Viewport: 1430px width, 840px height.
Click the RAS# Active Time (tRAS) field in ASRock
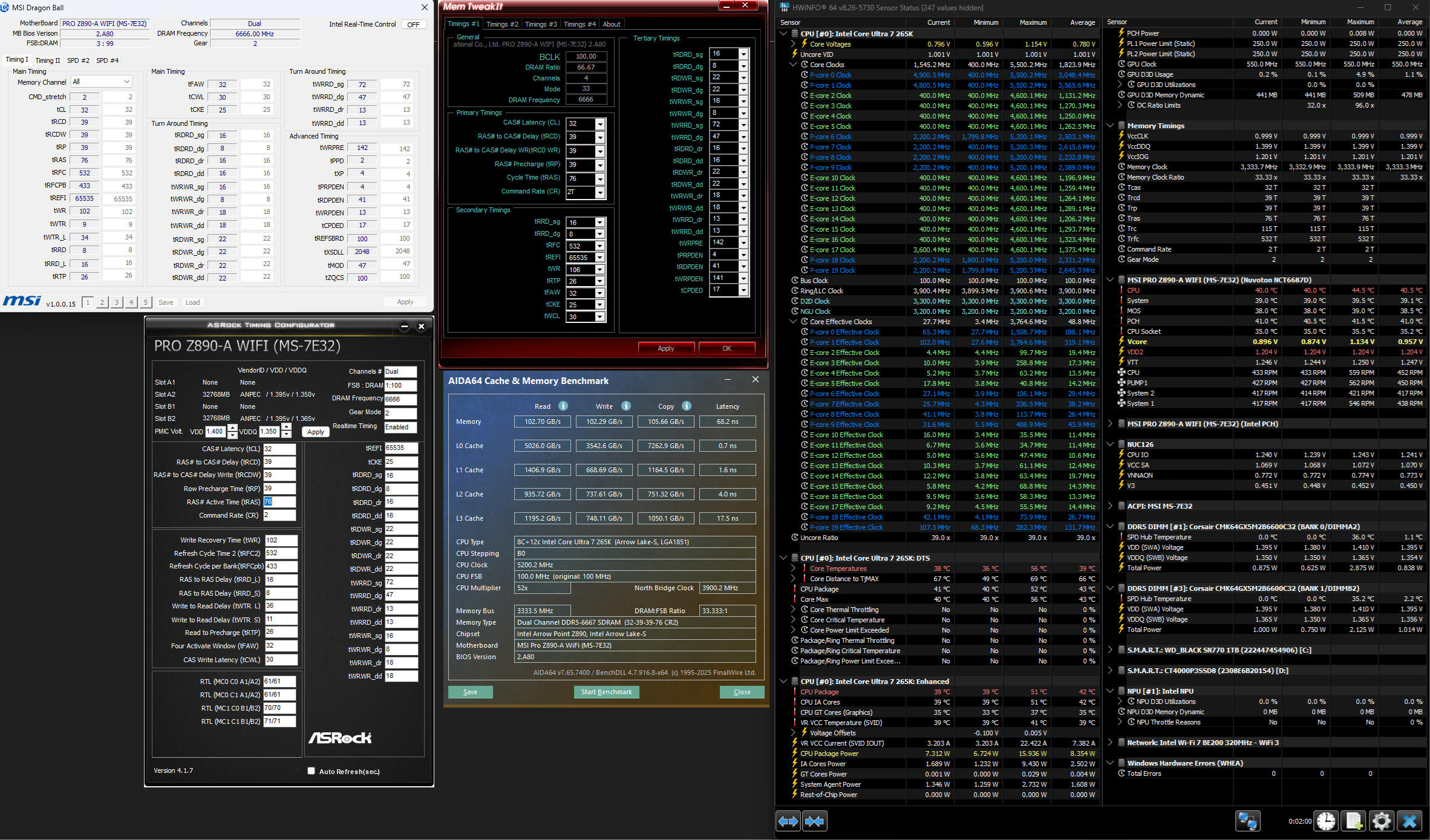[279, 502]
